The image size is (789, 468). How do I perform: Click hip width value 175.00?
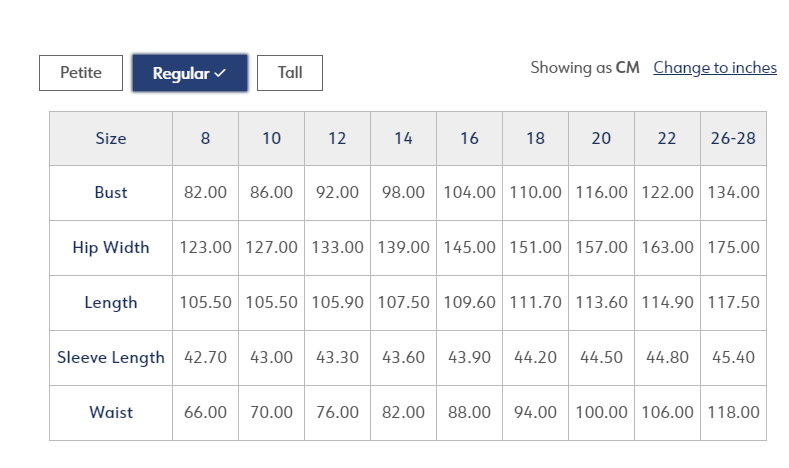pyautogui.click(x=733, y=248)
